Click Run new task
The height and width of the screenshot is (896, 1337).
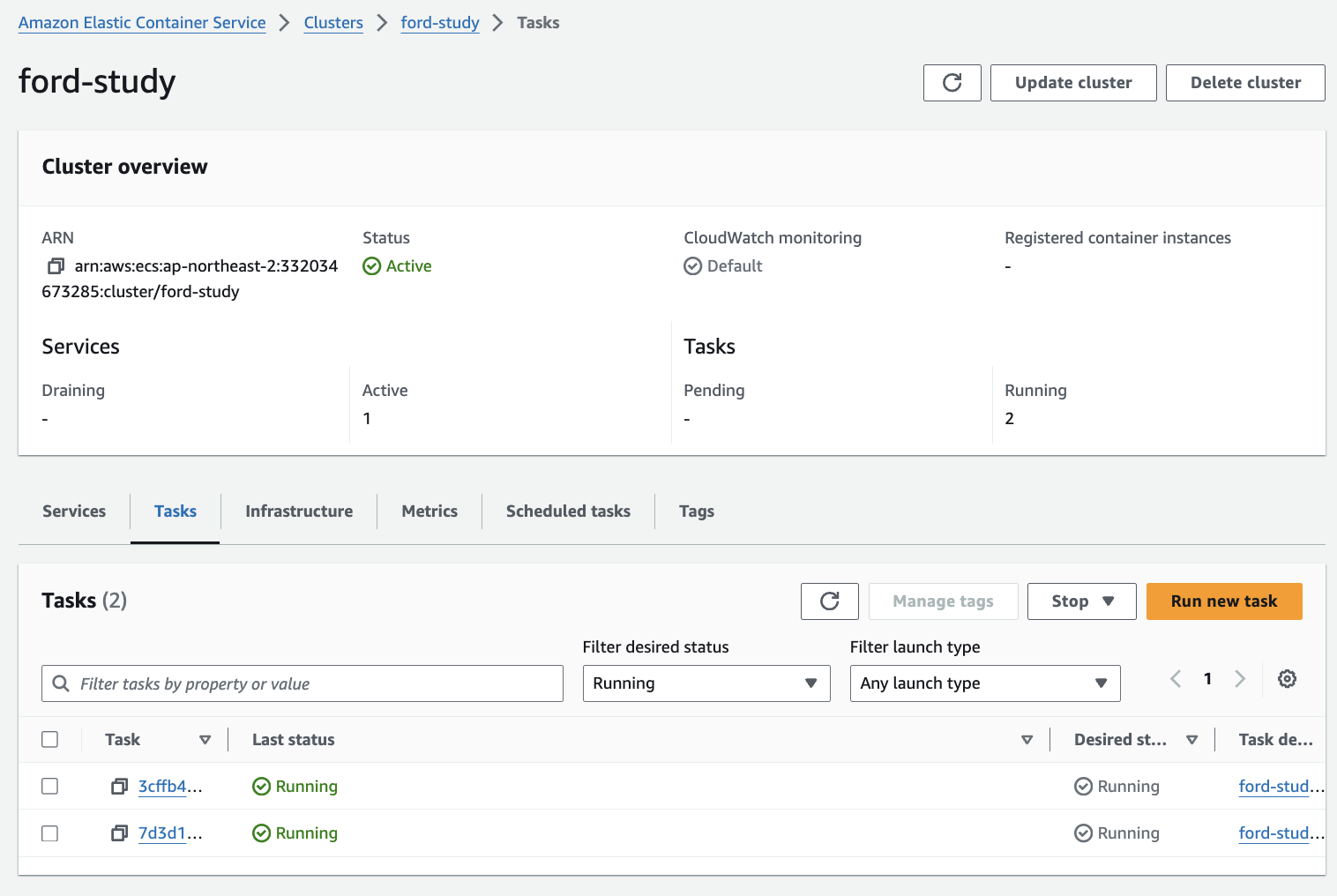(1224, 601)
